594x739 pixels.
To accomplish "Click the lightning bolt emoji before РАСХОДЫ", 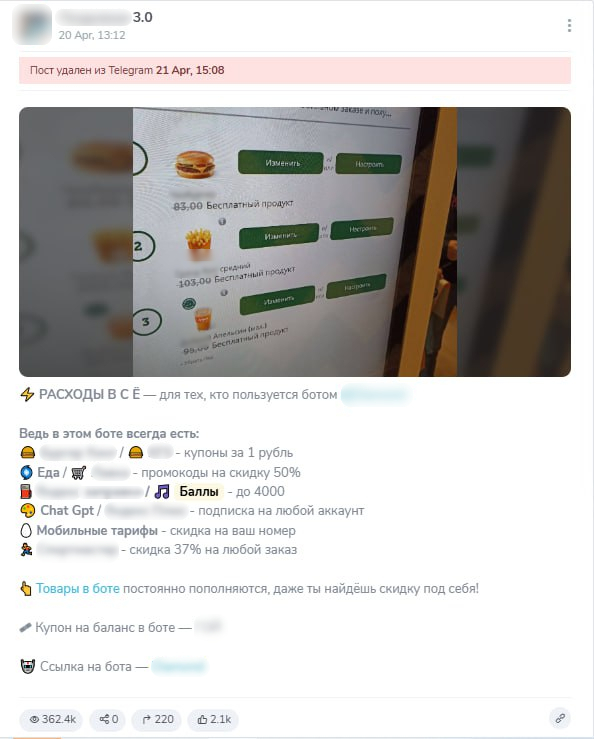I will (27, 394).
